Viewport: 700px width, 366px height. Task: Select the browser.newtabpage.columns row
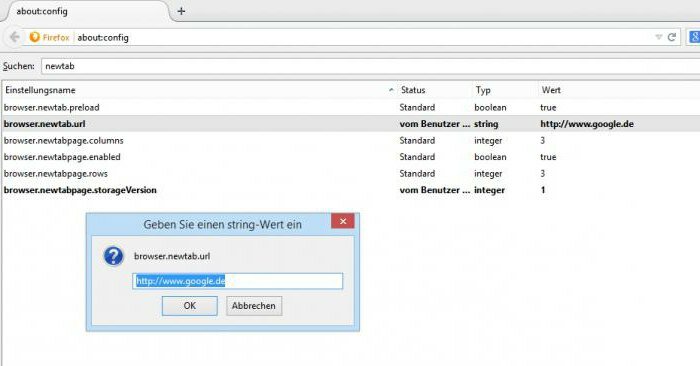(x=351, y=141)
